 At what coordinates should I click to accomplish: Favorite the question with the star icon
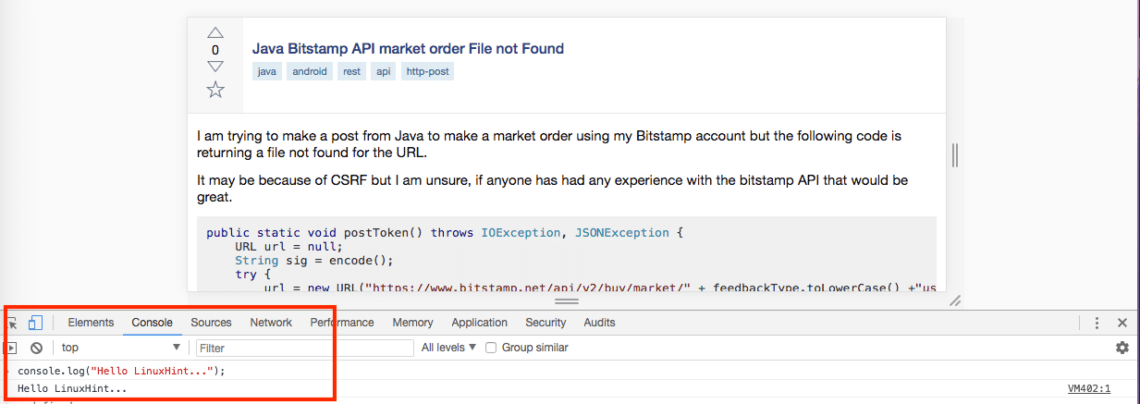pyautogui.click(x=215, y=90)
